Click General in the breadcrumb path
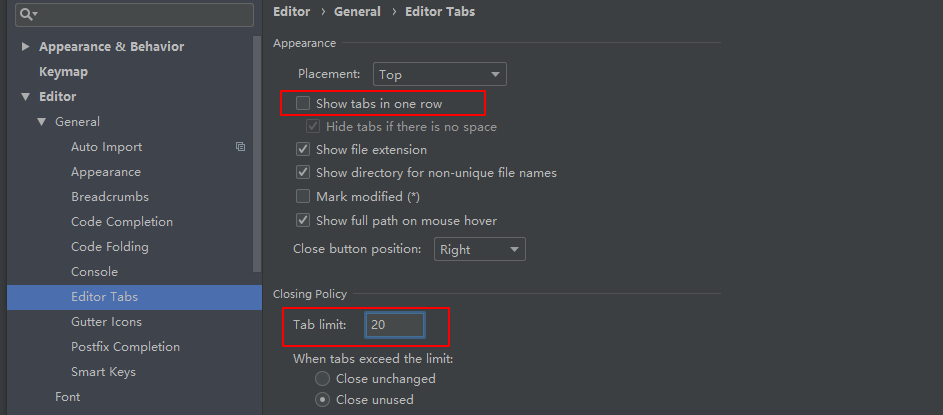The height and width of the screenshot is (415, 943). point(357,12)
